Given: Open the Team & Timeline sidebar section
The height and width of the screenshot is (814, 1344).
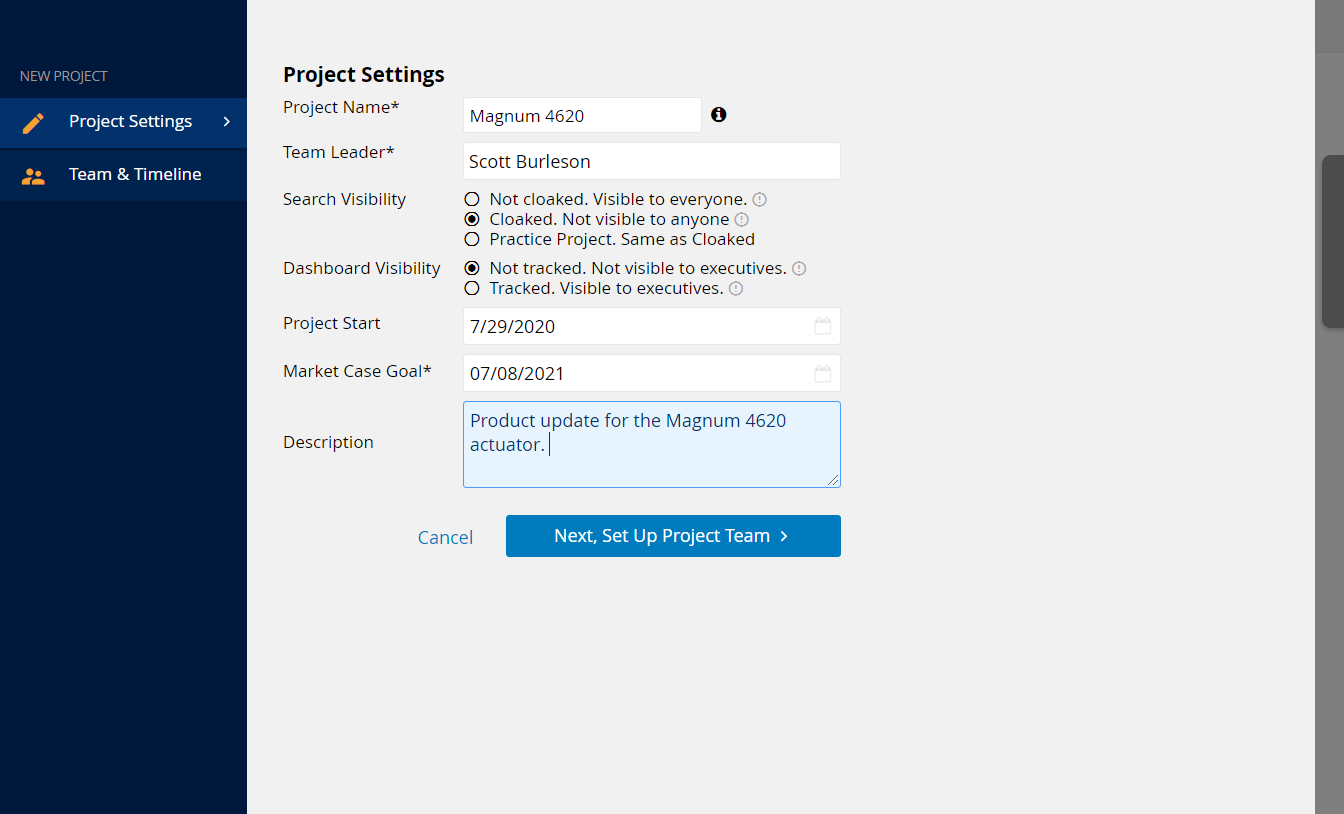Looking at the screenshot, I should (x=123, y=175).
